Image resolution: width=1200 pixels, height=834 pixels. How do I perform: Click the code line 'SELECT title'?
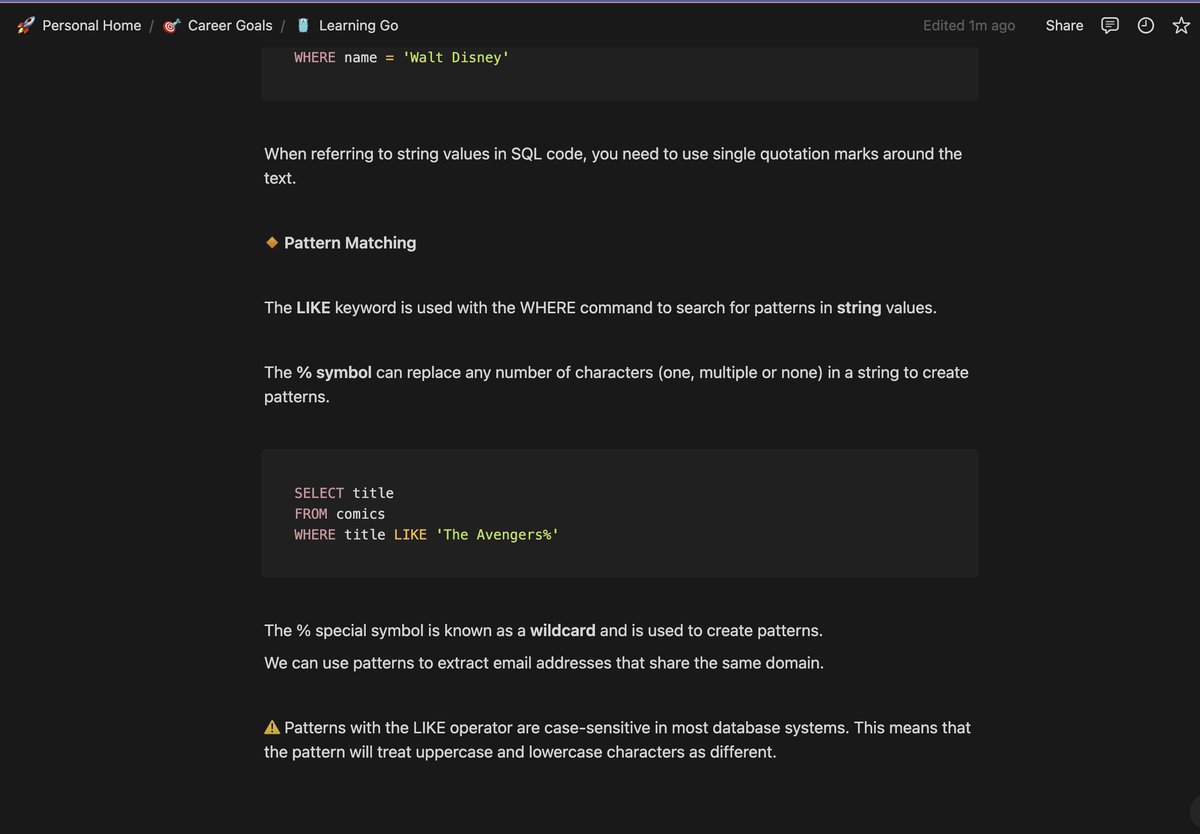coord(344,493)
